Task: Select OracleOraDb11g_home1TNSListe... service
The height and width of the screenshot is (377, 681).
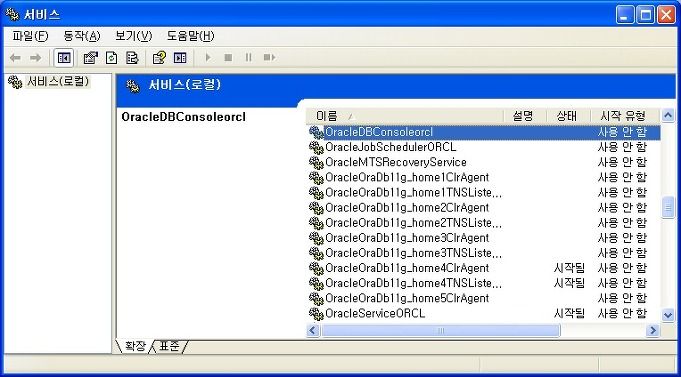Action: (x=413, y=193)
